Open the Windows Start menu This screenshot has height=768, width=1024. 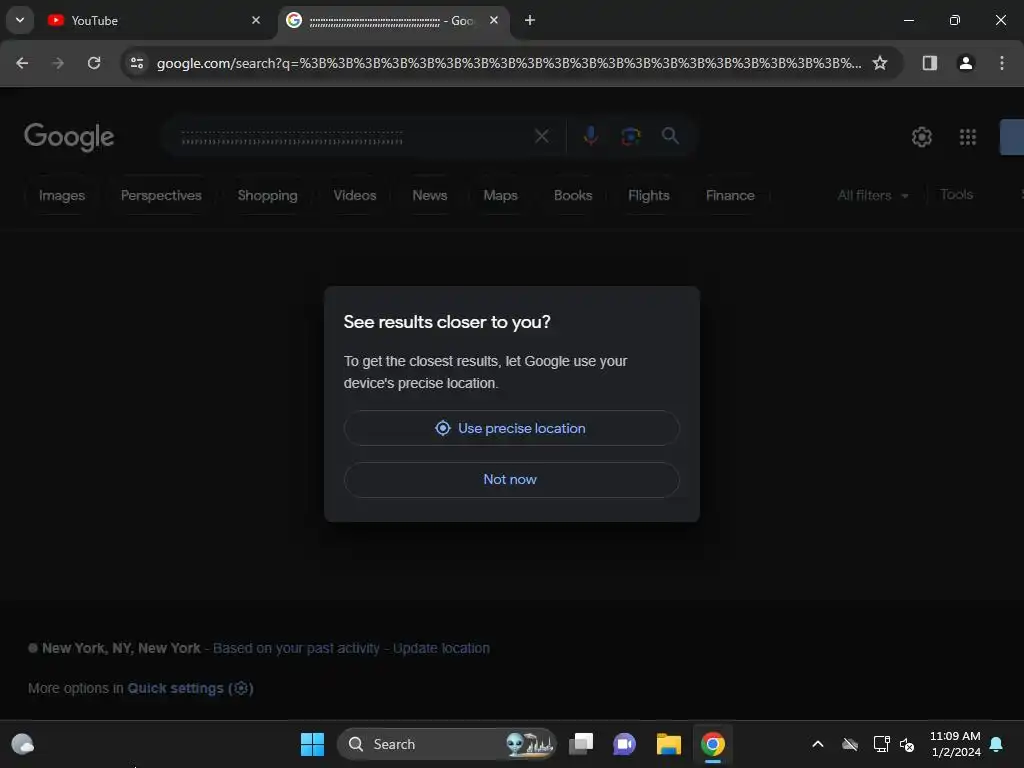point(312,744)
